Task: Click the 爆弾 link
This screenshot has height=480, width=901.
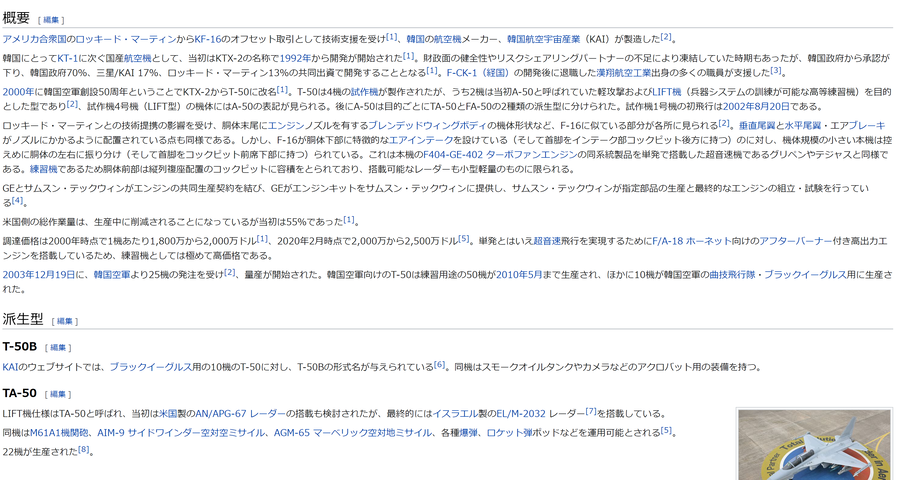Action: 468,433
